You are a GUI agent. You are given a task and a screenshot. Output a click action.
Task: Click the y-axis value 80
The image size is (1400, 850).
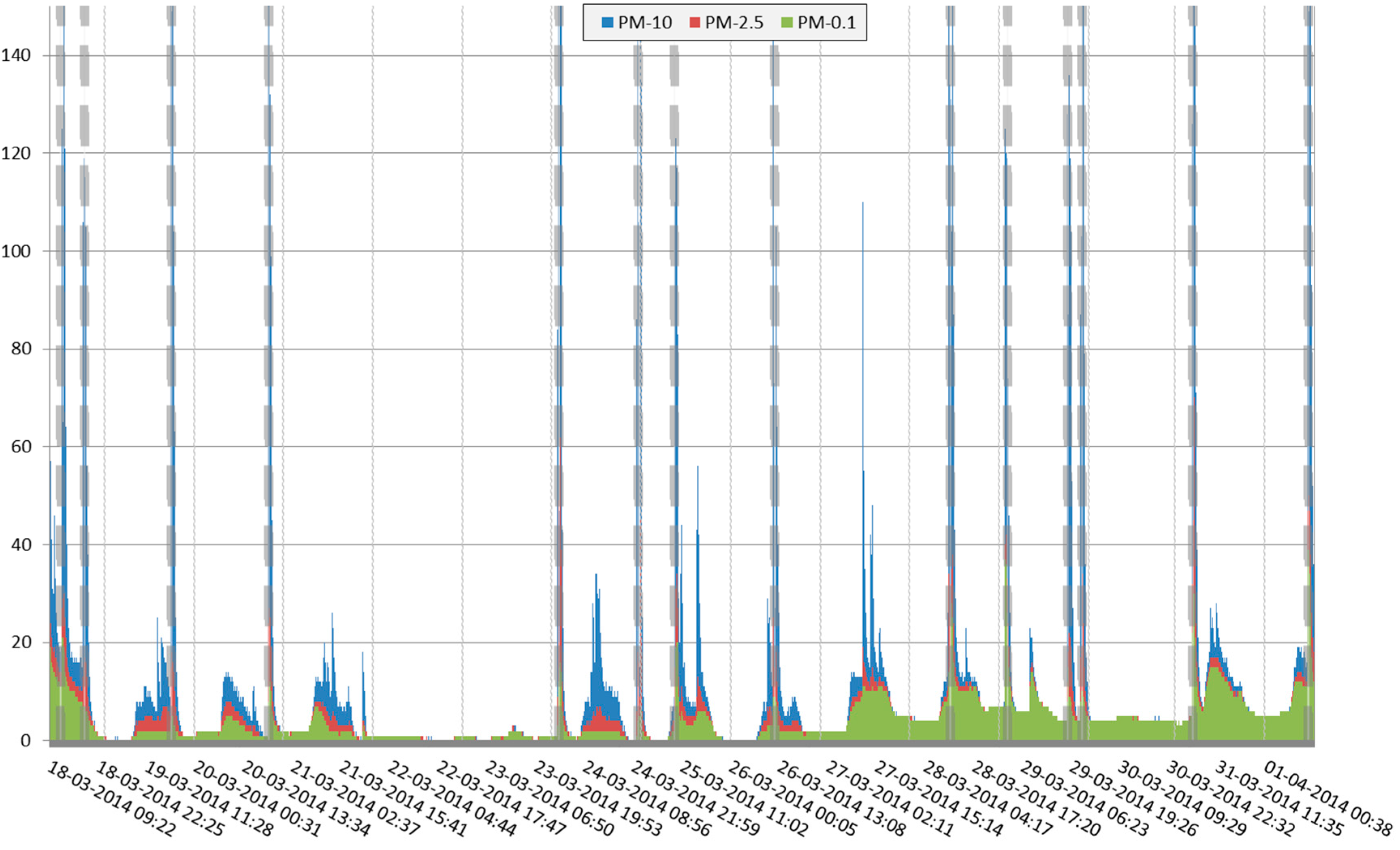(x=21, y=349)
